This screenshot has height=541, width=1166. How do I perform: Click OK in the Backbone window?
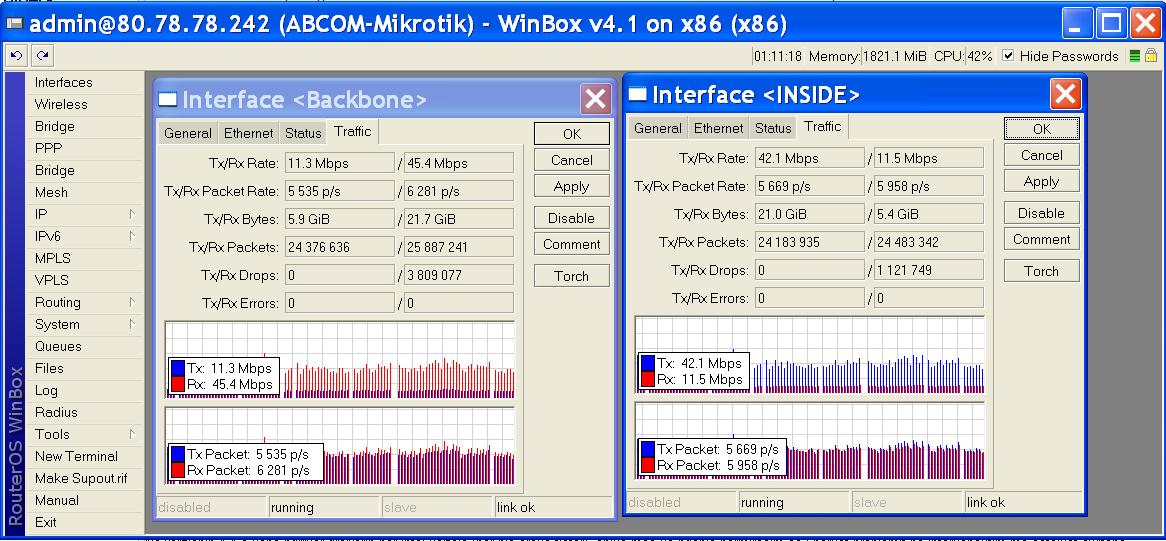pos(571,134)
